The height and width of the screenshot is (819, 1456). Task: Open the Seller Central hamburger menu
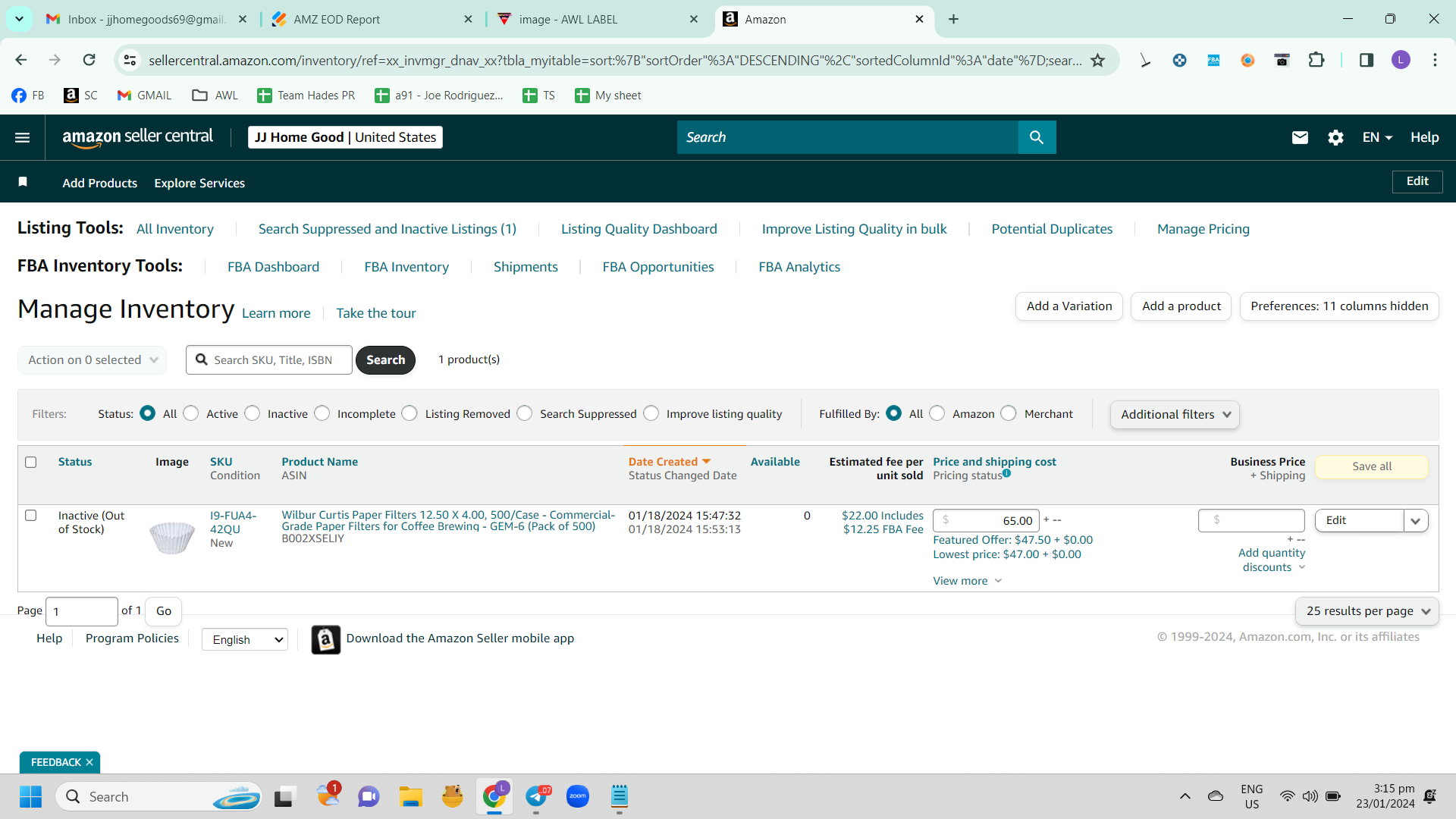23,137
